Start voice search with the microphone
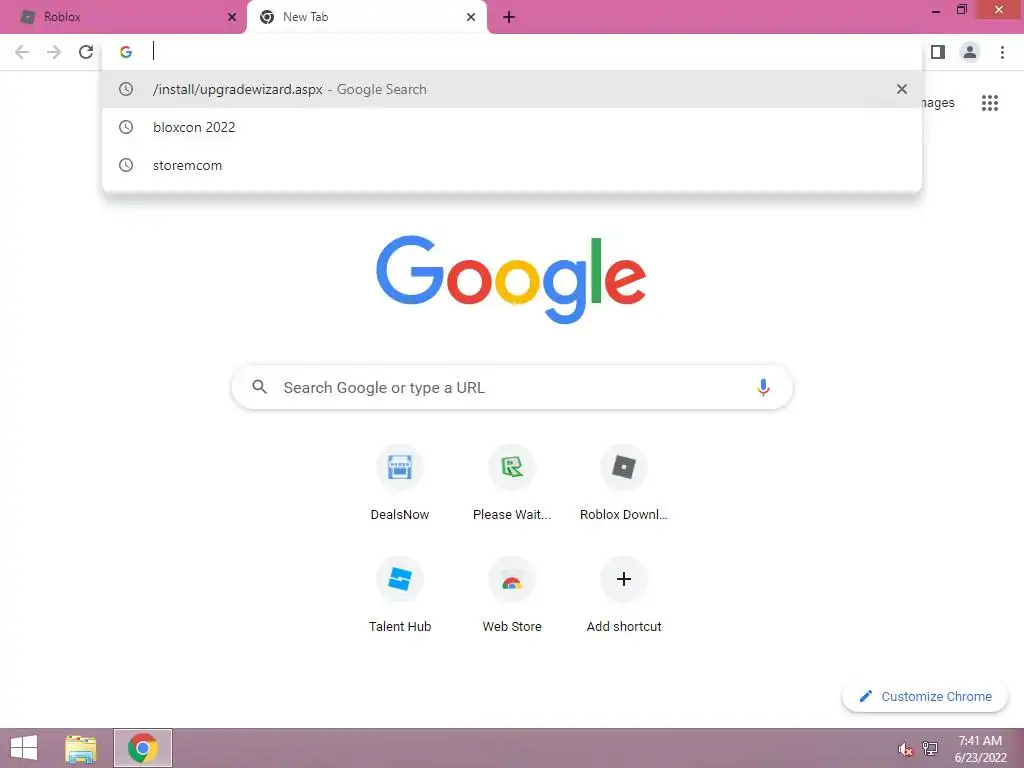 coord(763,387)
